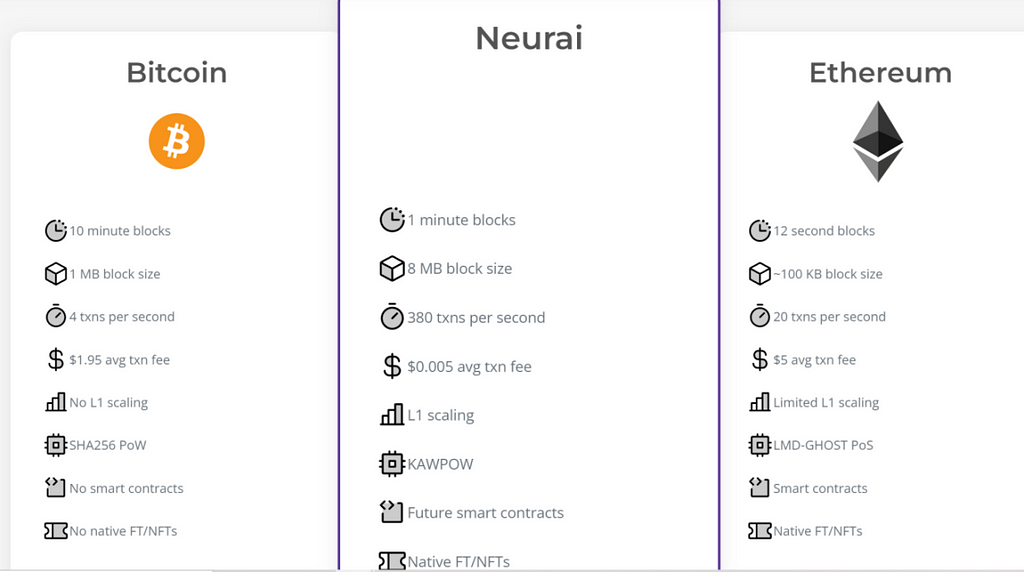Viewport: 1024px width, 572px height.
Task: Click the Bitcoin column heading
Action: tap(177, 73)
